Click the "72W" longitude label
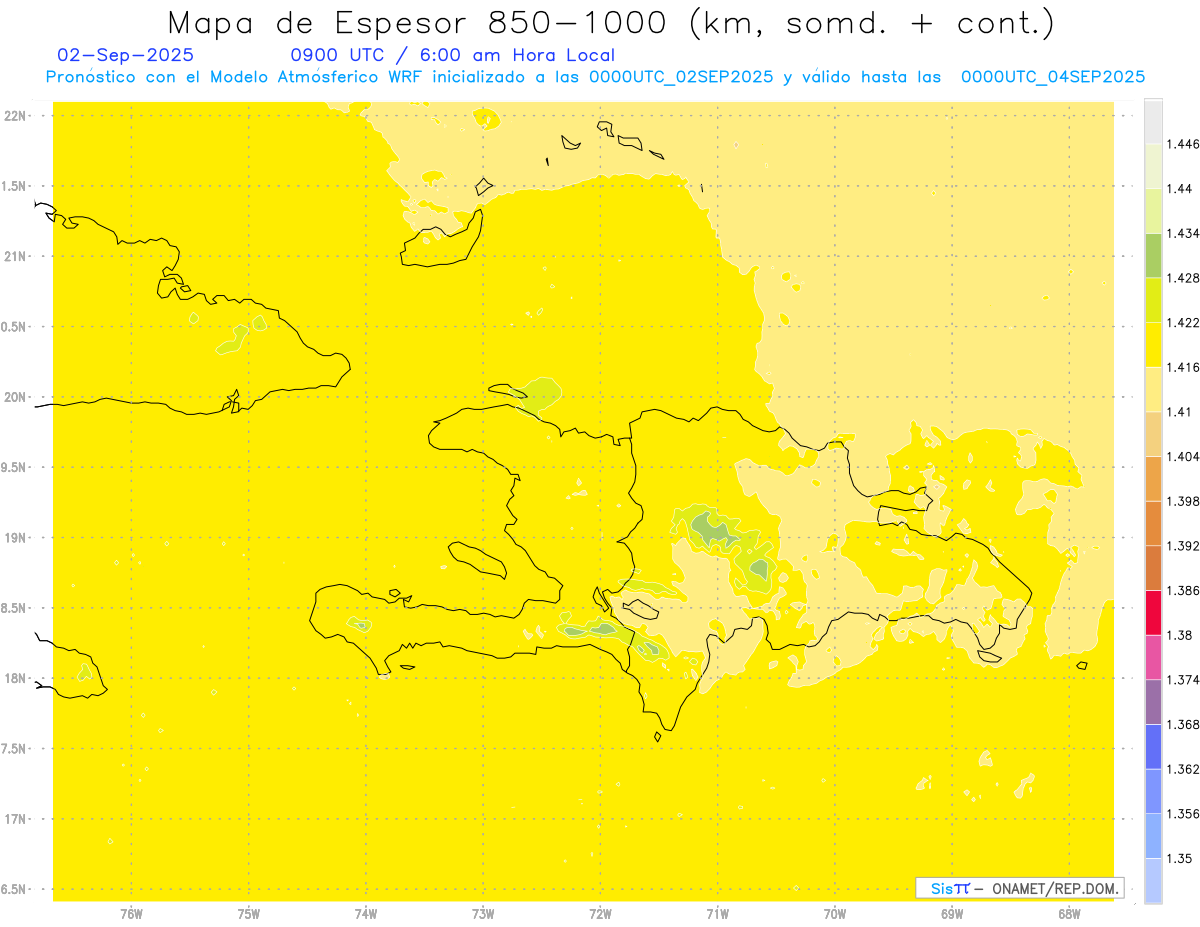The image size is (1200, 927). pyautogui.click(x=600, y=914)
